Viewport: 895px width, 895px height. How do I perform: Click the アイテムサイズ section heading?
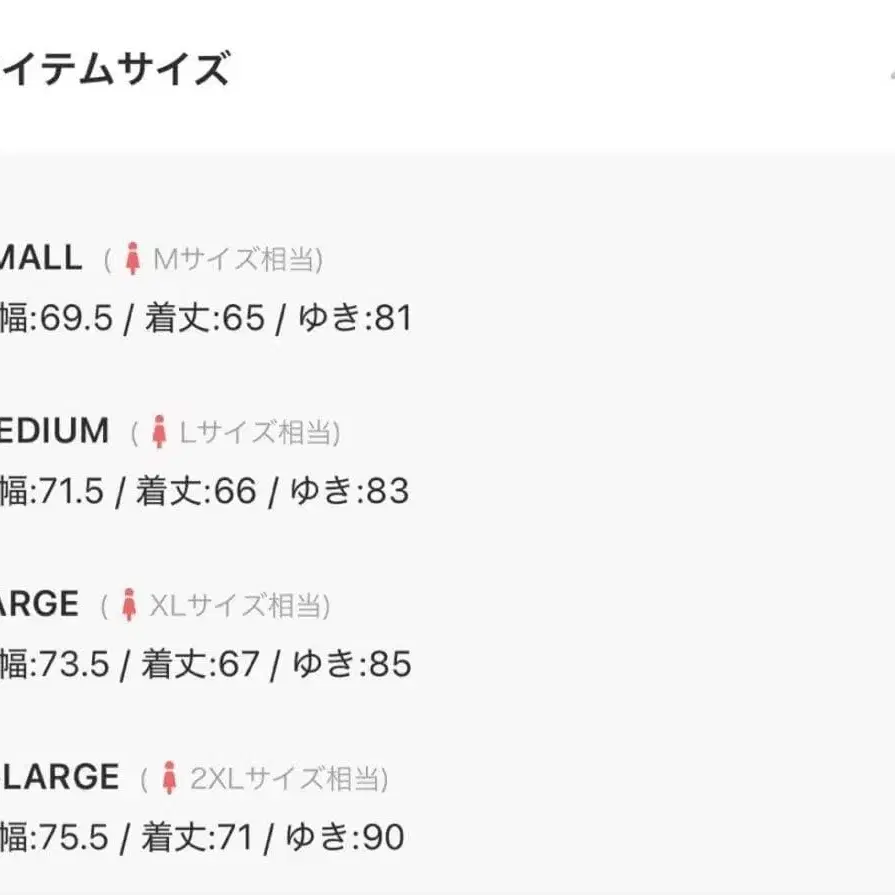115,71
